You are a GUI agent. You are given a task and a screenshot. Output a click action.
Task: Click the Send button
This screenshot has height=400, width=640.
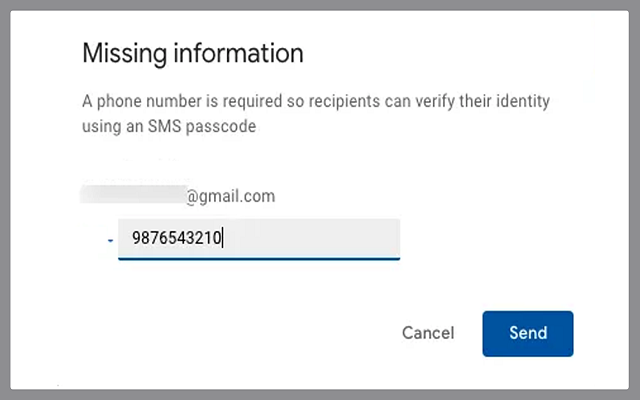point(527,333)
